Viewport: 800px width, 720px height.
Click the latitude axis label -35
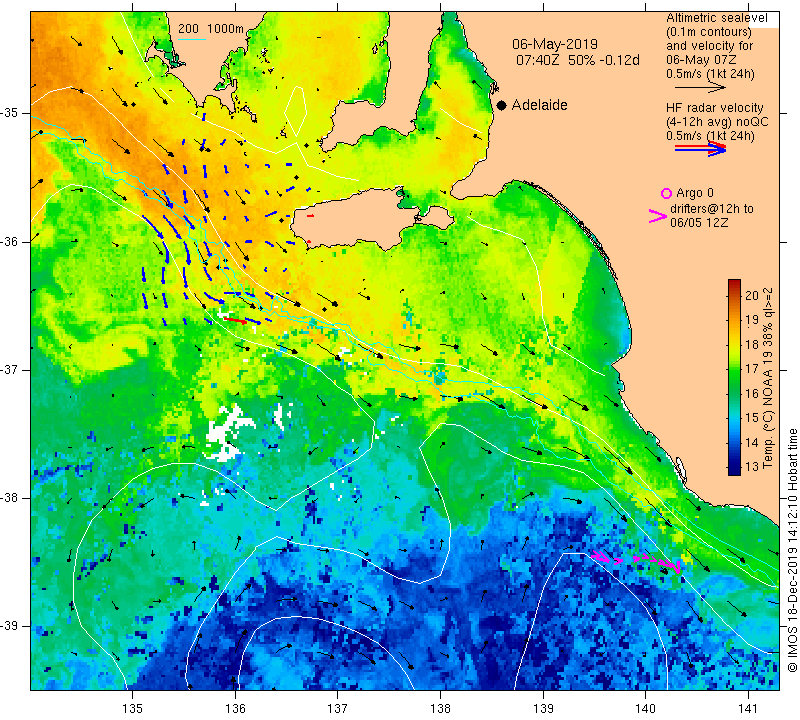8,113
